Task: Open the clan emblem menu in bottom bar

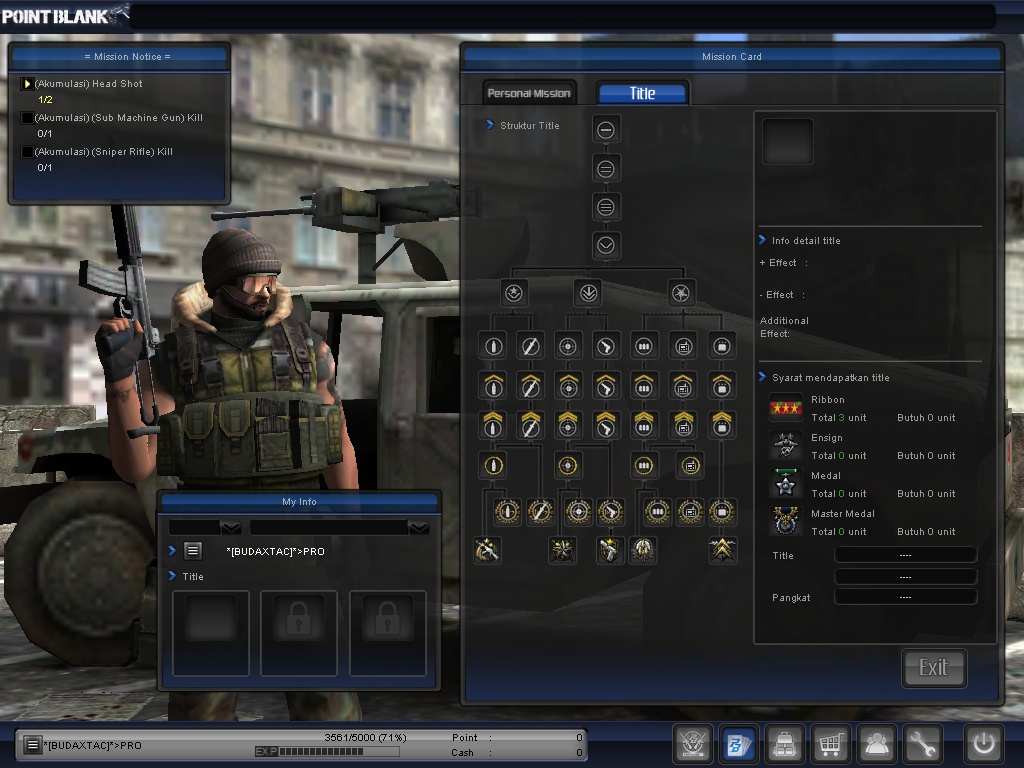Action: (x=692, y=743)
